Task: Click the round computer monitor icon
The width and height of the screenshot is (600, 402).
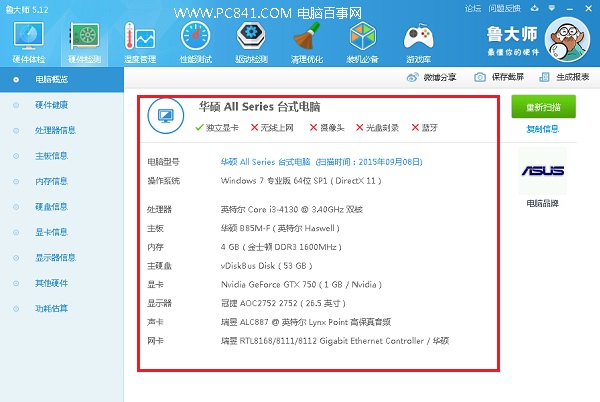Action: click(x=166, y=116)
